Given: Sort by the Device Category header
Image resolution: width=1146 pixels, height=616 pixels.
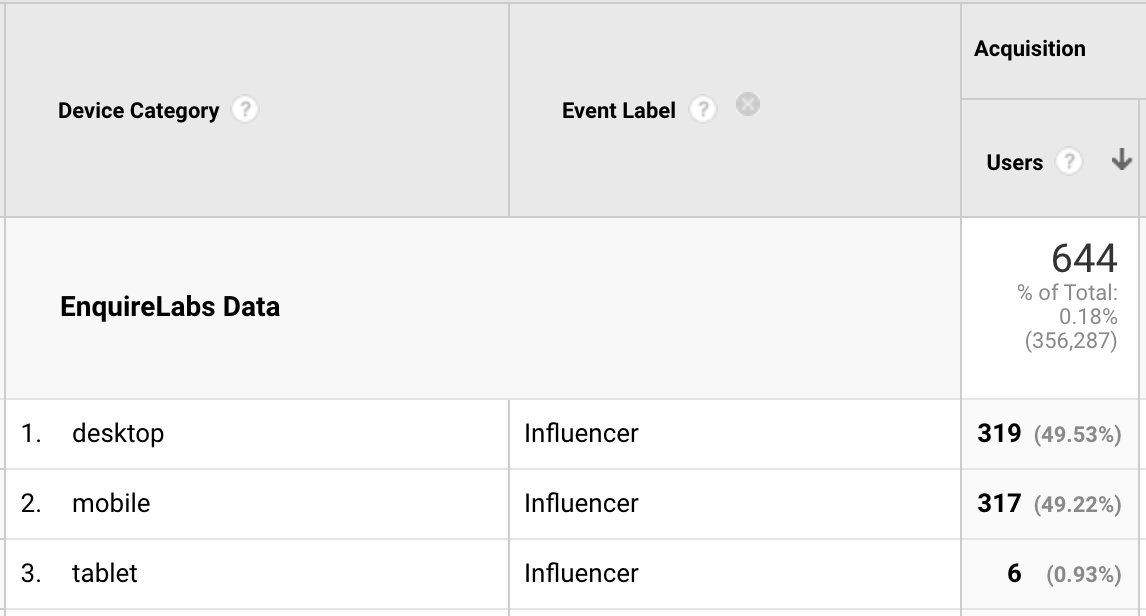Looking at the screenshot, I should 138,111.
